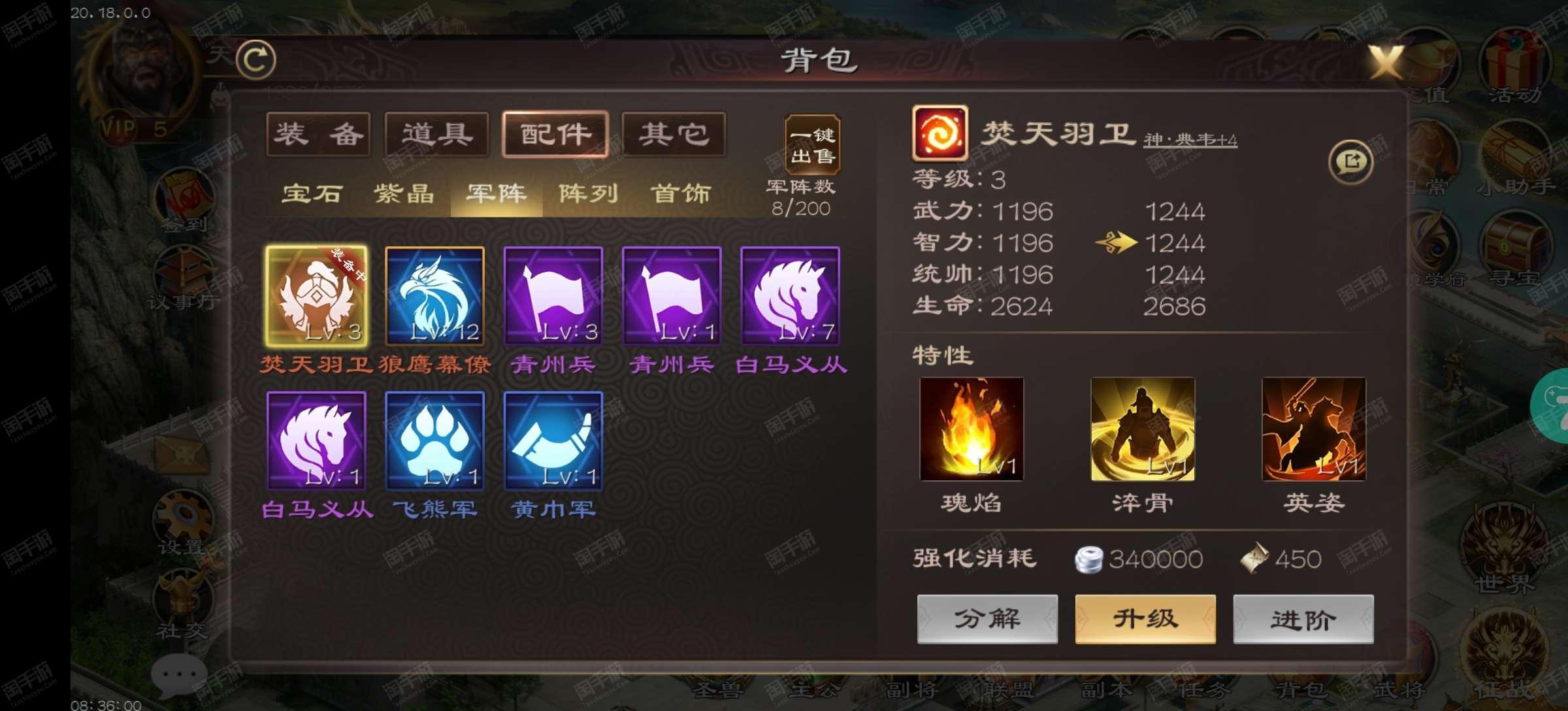Select the 白马义从 Lv 7 horse icon
This screenshot has height=711, width=1568.
790,296
